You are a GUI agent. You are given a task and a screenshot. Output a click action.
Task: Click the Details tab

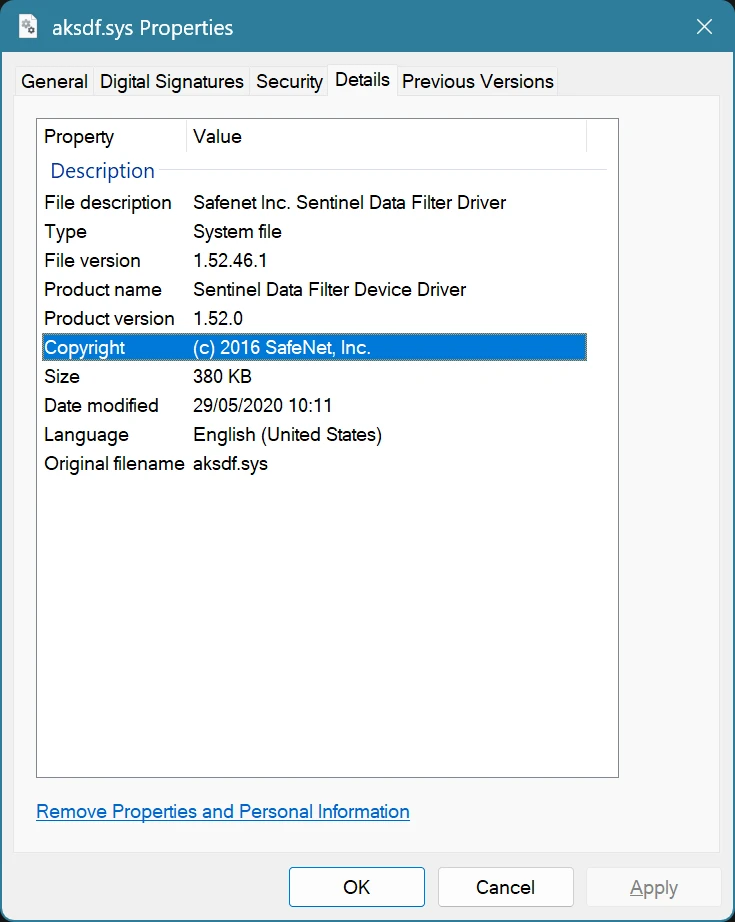click(x=362, y=80)
